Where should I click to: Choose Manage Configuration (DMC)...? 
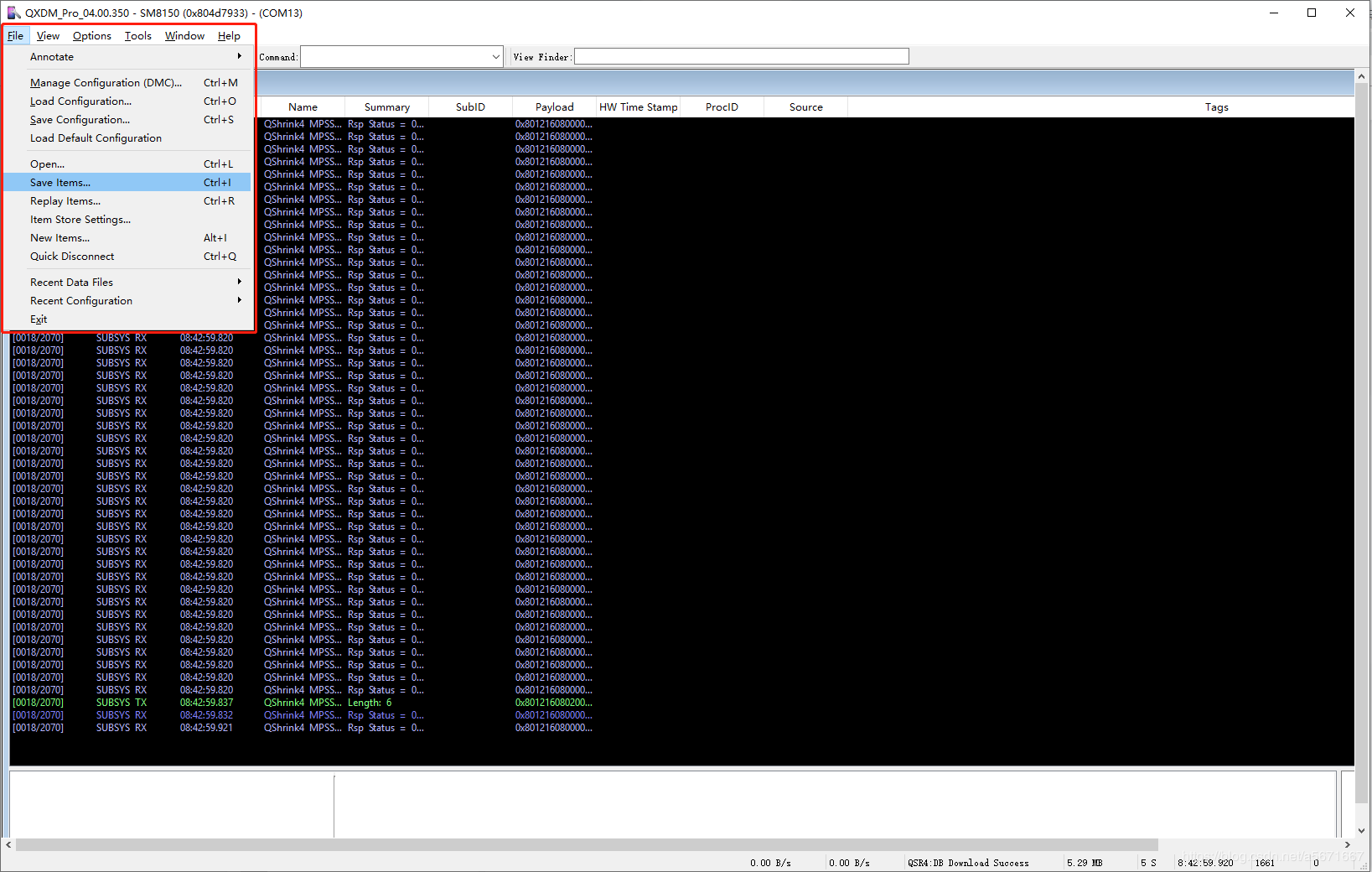coord(127,83)
